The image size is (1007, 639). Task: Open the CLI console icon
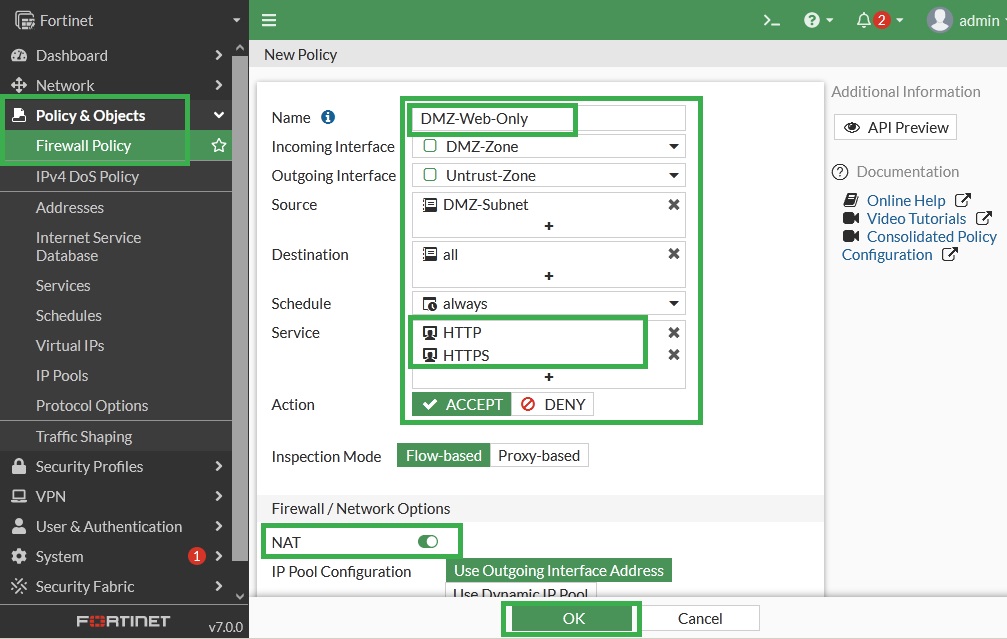(771, 21)
